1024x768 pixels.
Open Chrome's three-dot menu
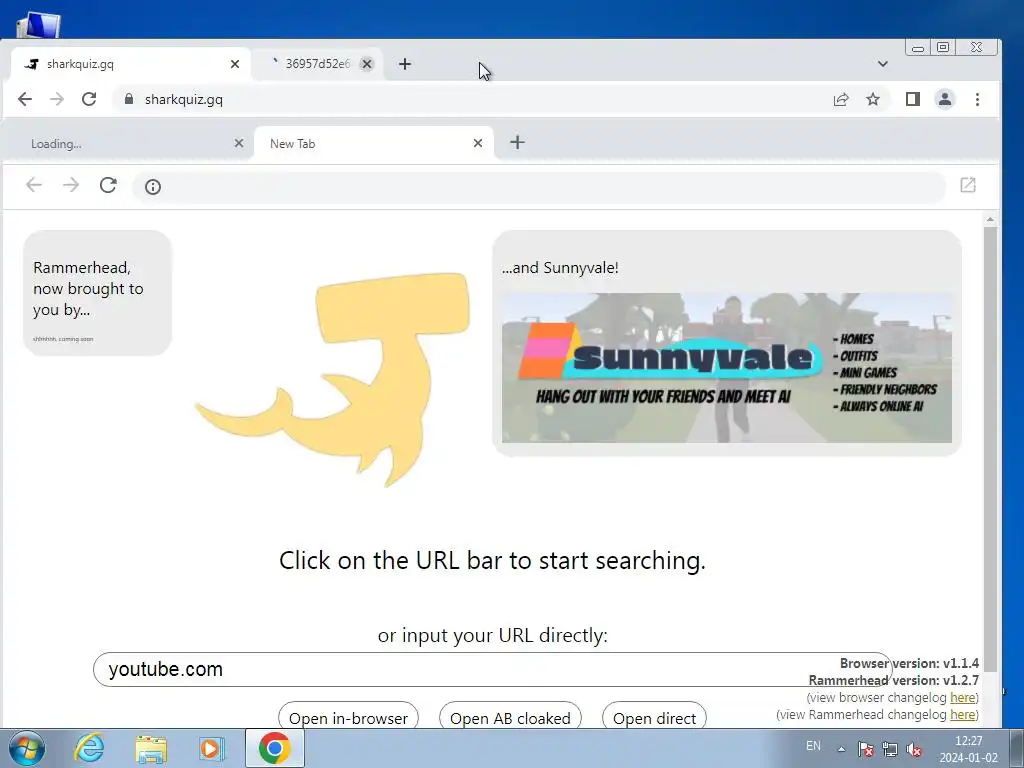[x=977, y=99]
